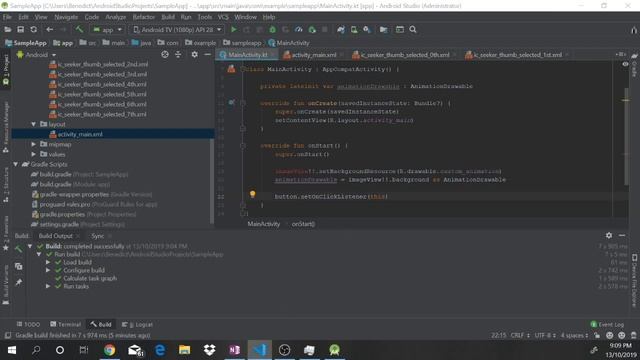The width and height of the screenshot is (640, 360).
Task: Click the Make Project hammer icon
Action: pos(79,29)
